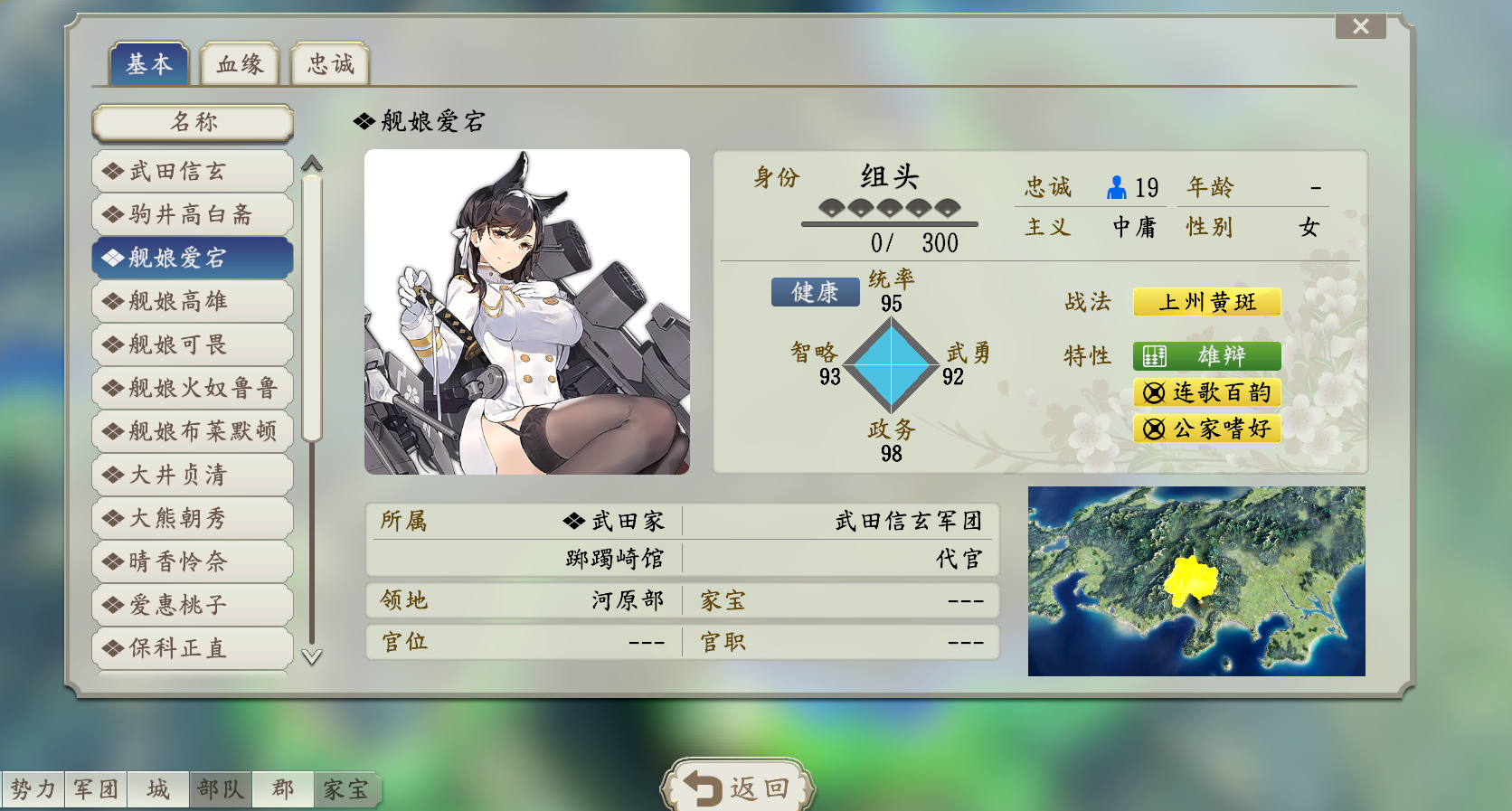Click the crossed-circle icon on 连歌百韵
This screenshot has height=811, width=1512.
[x=1154, y=392]
